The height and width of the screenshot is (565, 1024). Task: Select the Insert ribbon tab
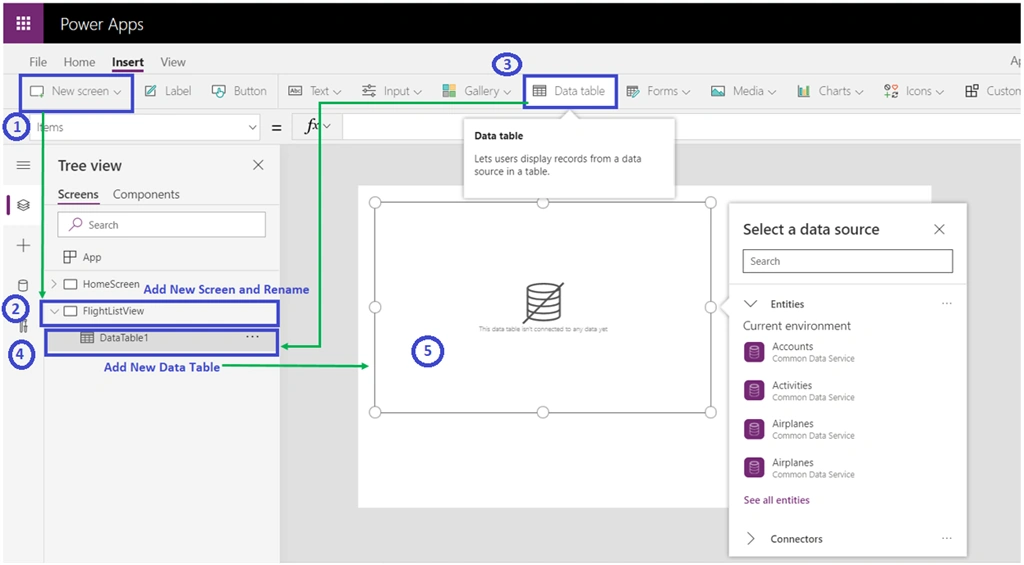tap(127, 62)
